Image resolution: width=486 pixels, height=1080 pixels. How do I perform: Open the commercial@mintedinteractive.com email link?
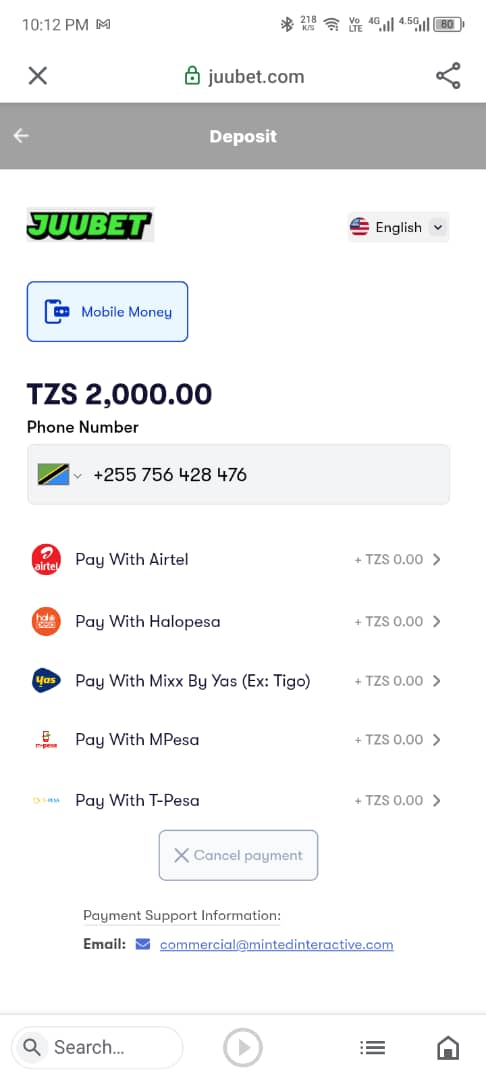(x=276, y=944)
